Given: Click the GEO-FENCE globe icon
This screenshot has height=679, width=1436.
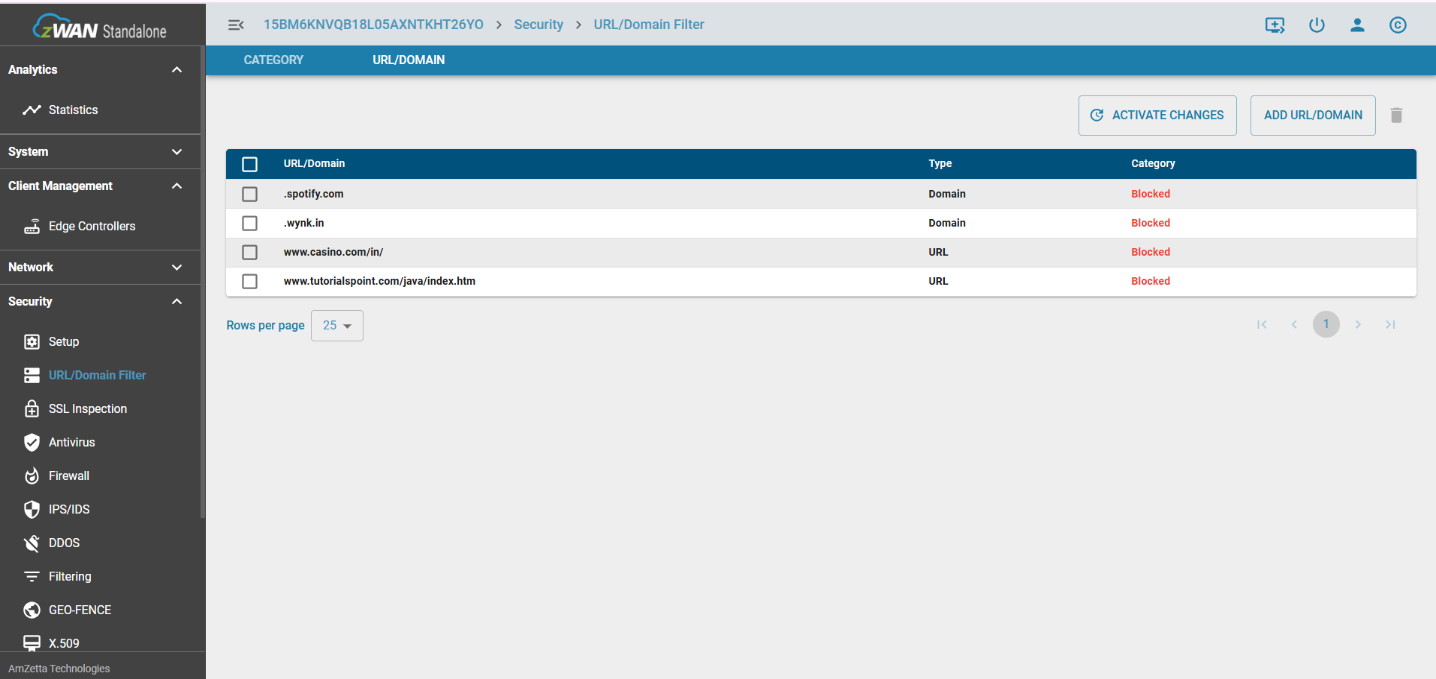Looking at the screenshot, I should (32, 610).
